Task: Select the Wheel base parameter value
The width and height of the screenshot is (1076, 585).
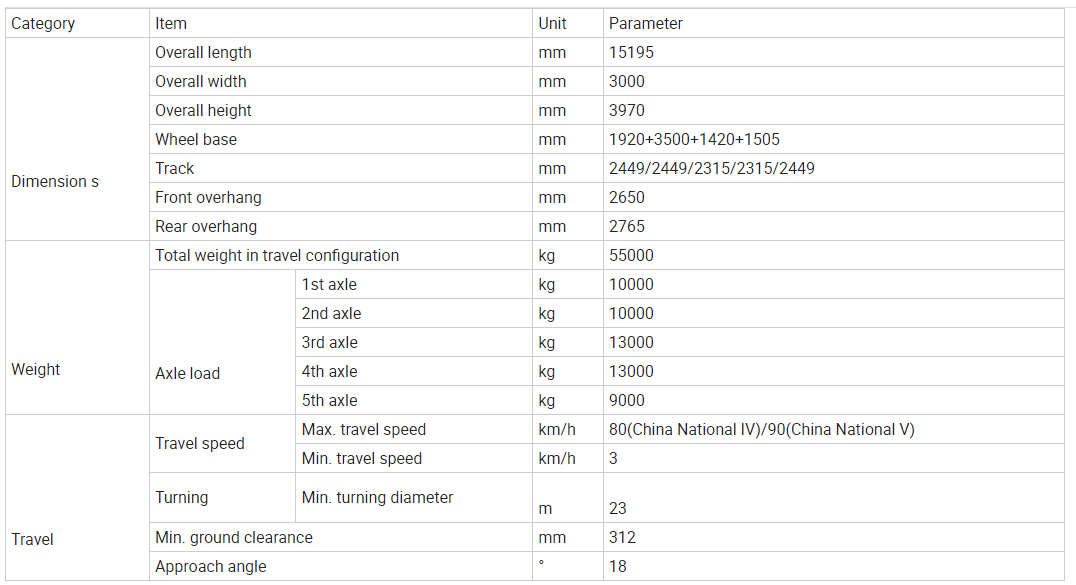Action: (x=694, y=139)
